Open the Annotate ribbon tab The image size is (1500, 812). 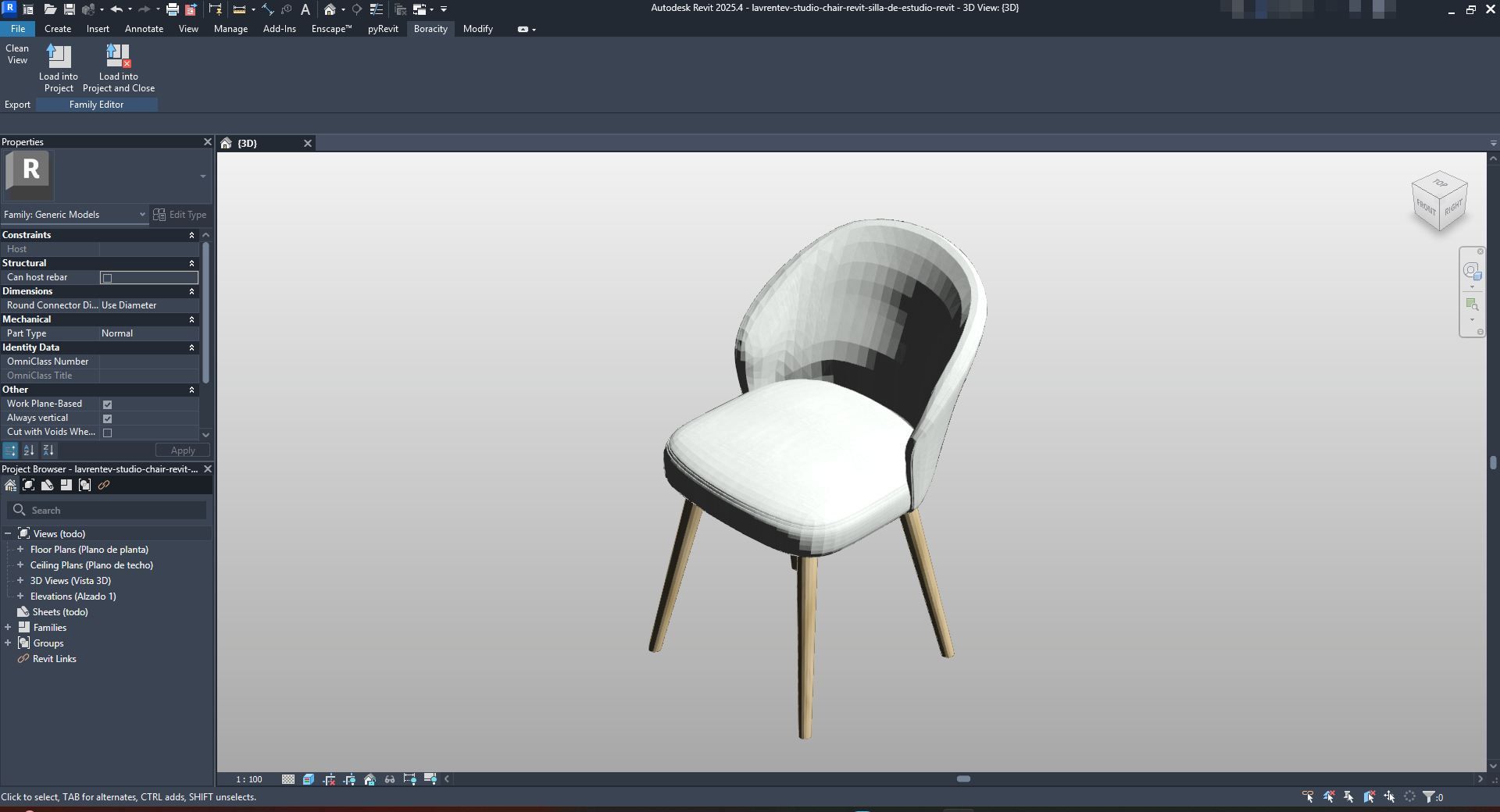(144, 29)
